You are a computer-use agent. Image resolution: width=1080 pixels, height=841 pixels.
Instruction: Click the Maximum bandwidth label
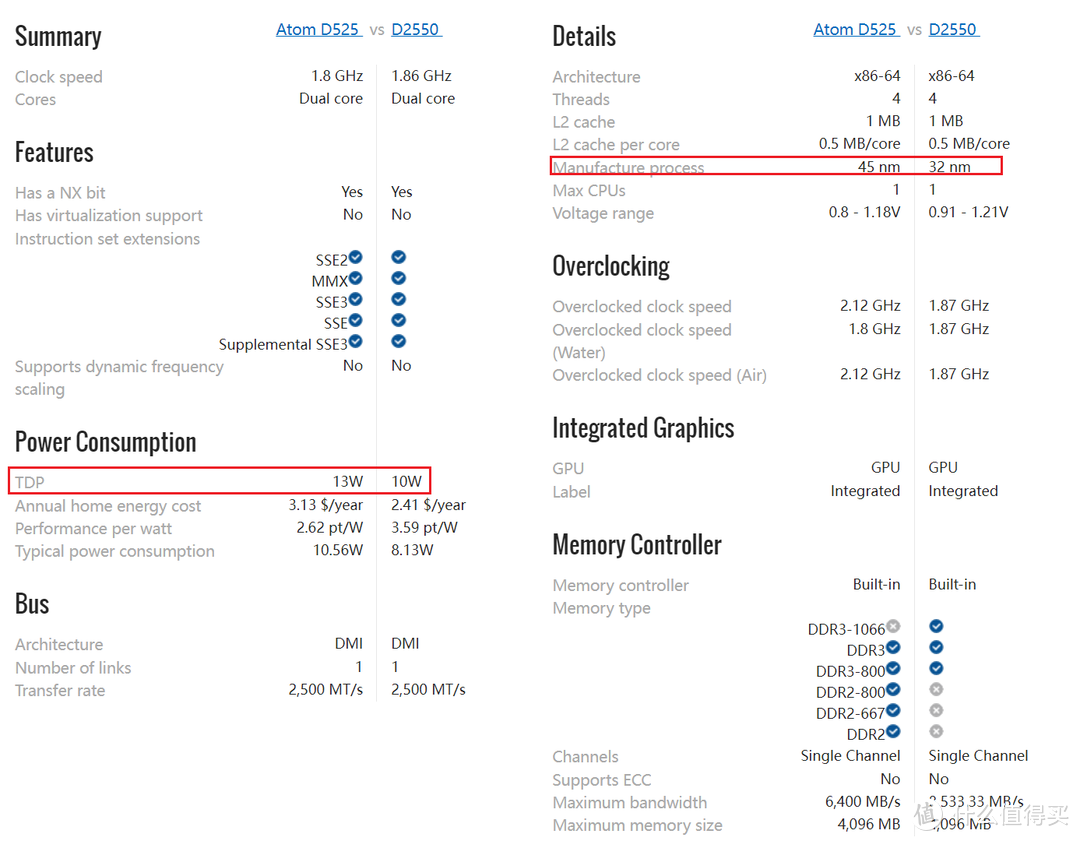tap(630, 803)
